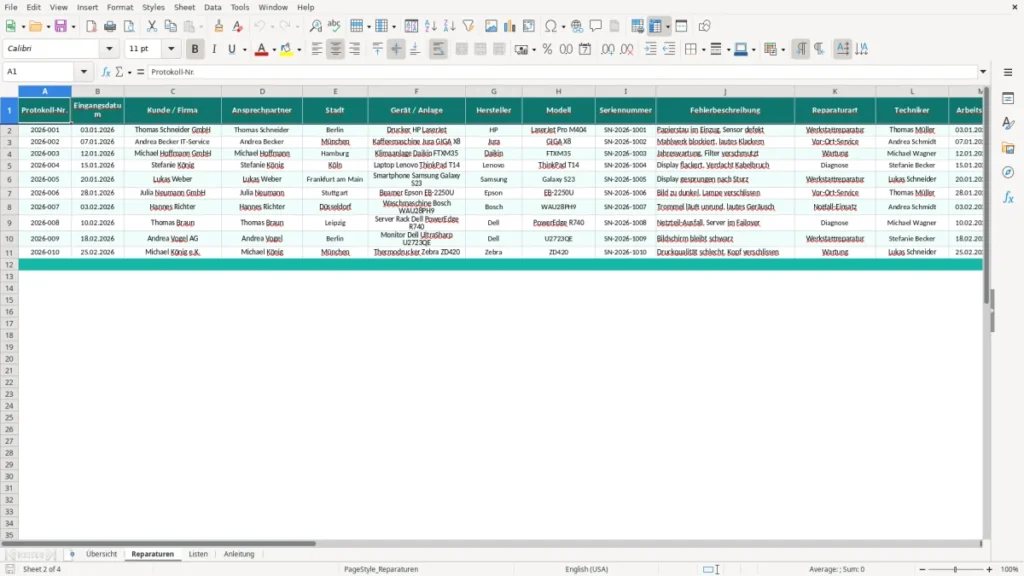Open the sidebar Navigator compass icon
Image resolution: width=1024 pixels, height=576 pixels.
[1008, 172]
